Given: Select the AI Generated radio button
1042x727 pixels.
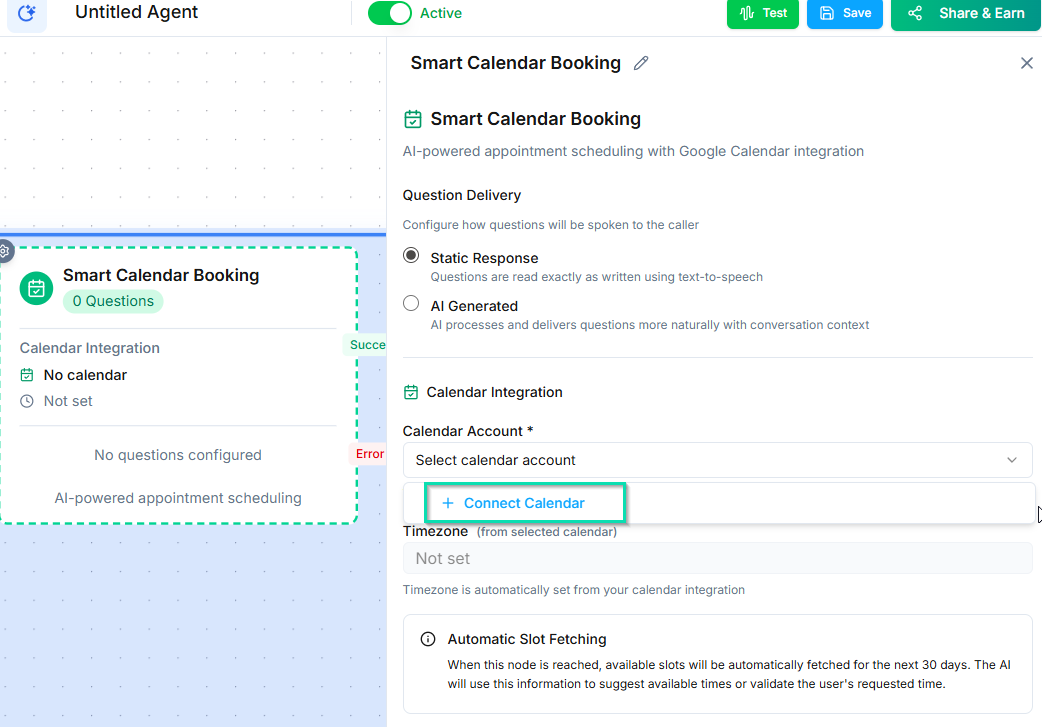Looking at the screenshot, I should (410, 303).
